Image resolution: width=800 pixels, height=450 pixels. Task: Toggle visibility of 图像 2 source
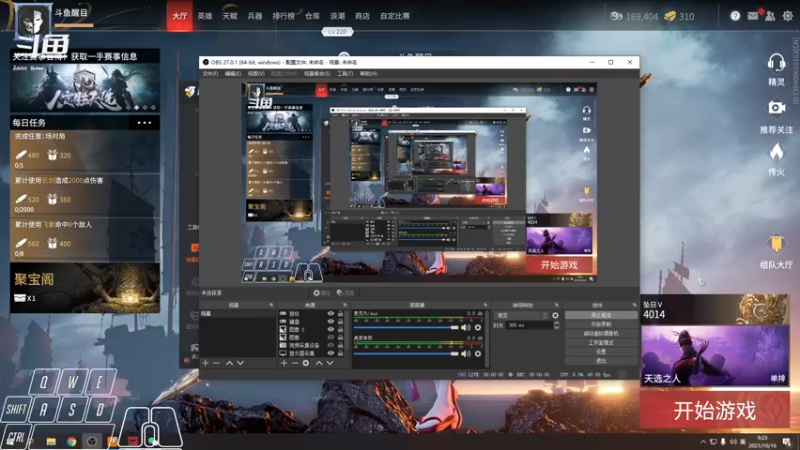tap(331, 330)
